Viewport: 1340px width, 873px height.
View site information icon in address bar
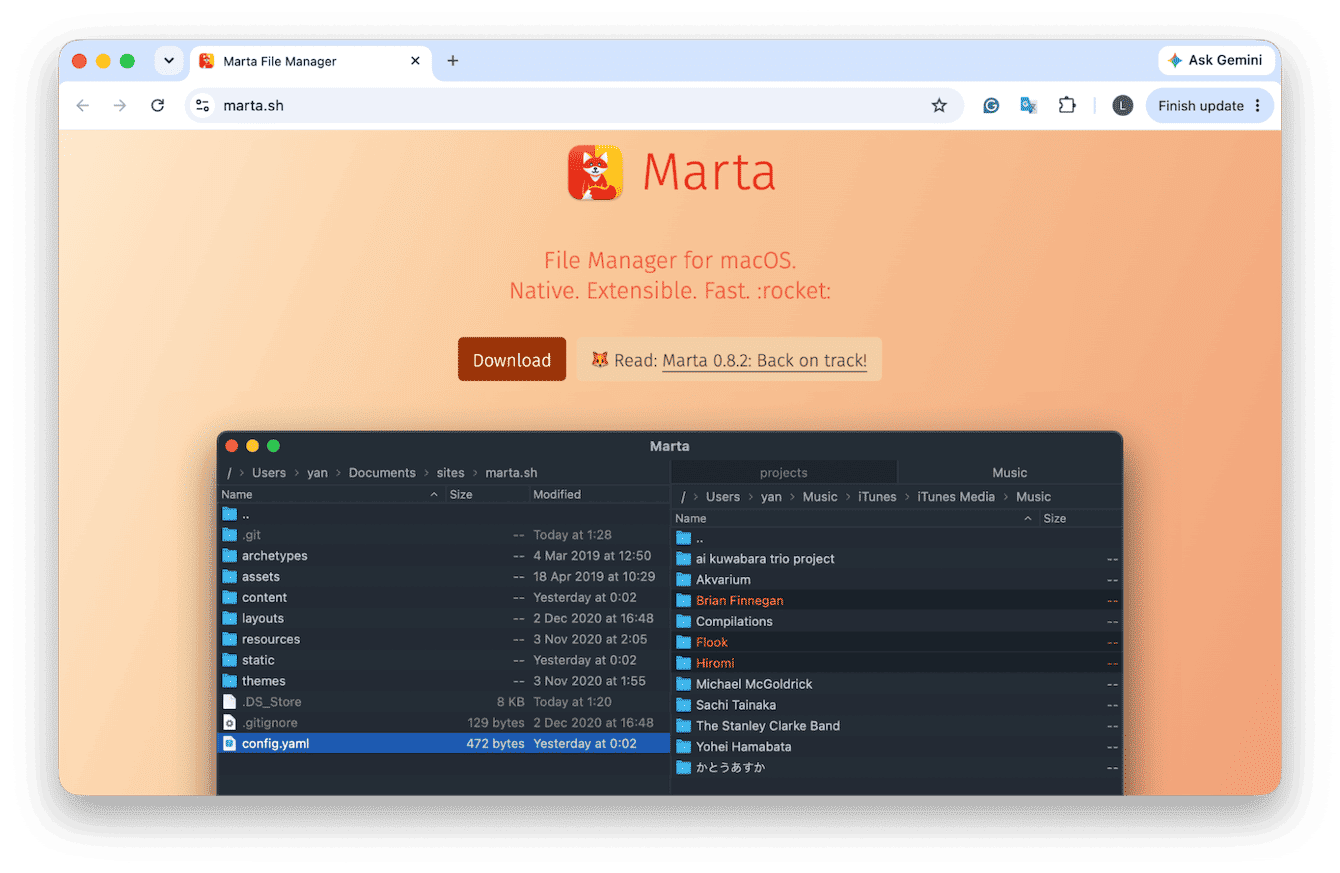click(x=203, y=105)
